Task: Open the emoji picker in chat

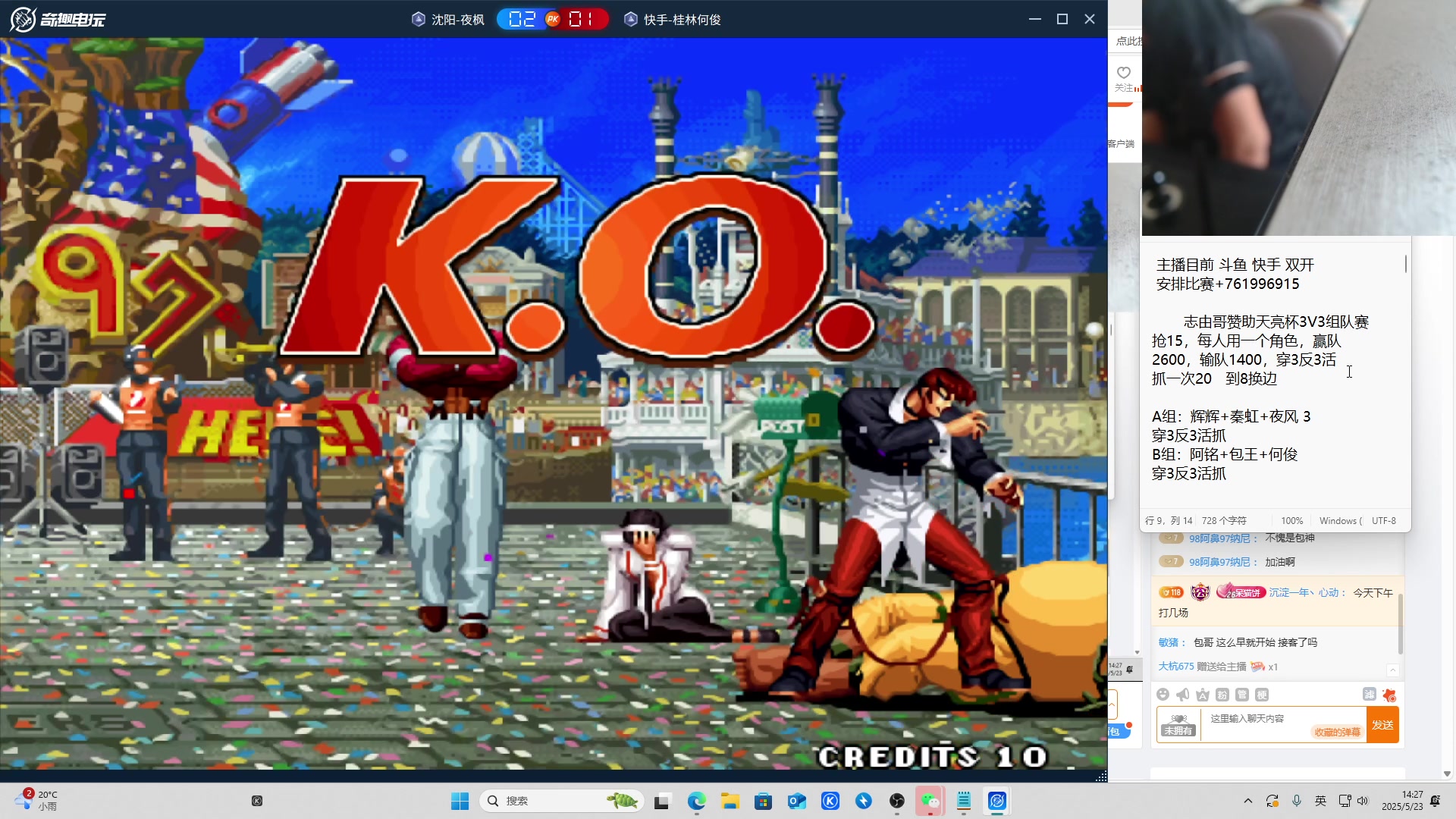Action: [1163, 695]
